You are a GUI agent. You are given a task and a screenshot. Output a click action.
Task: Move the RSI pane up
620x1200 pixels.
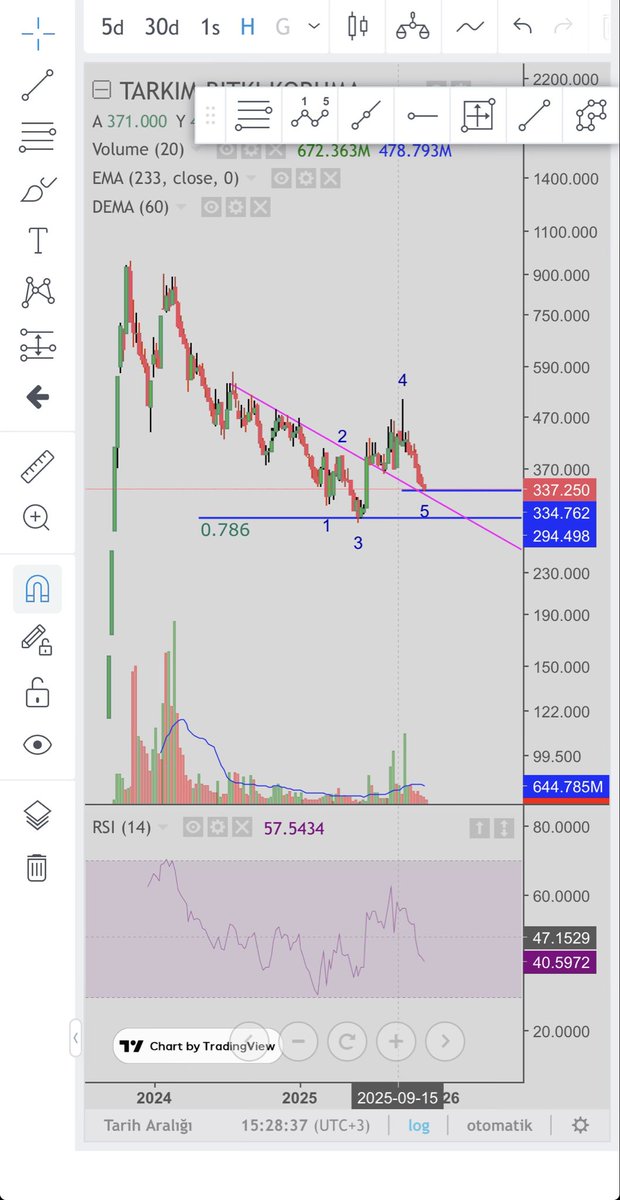(480, 828)
